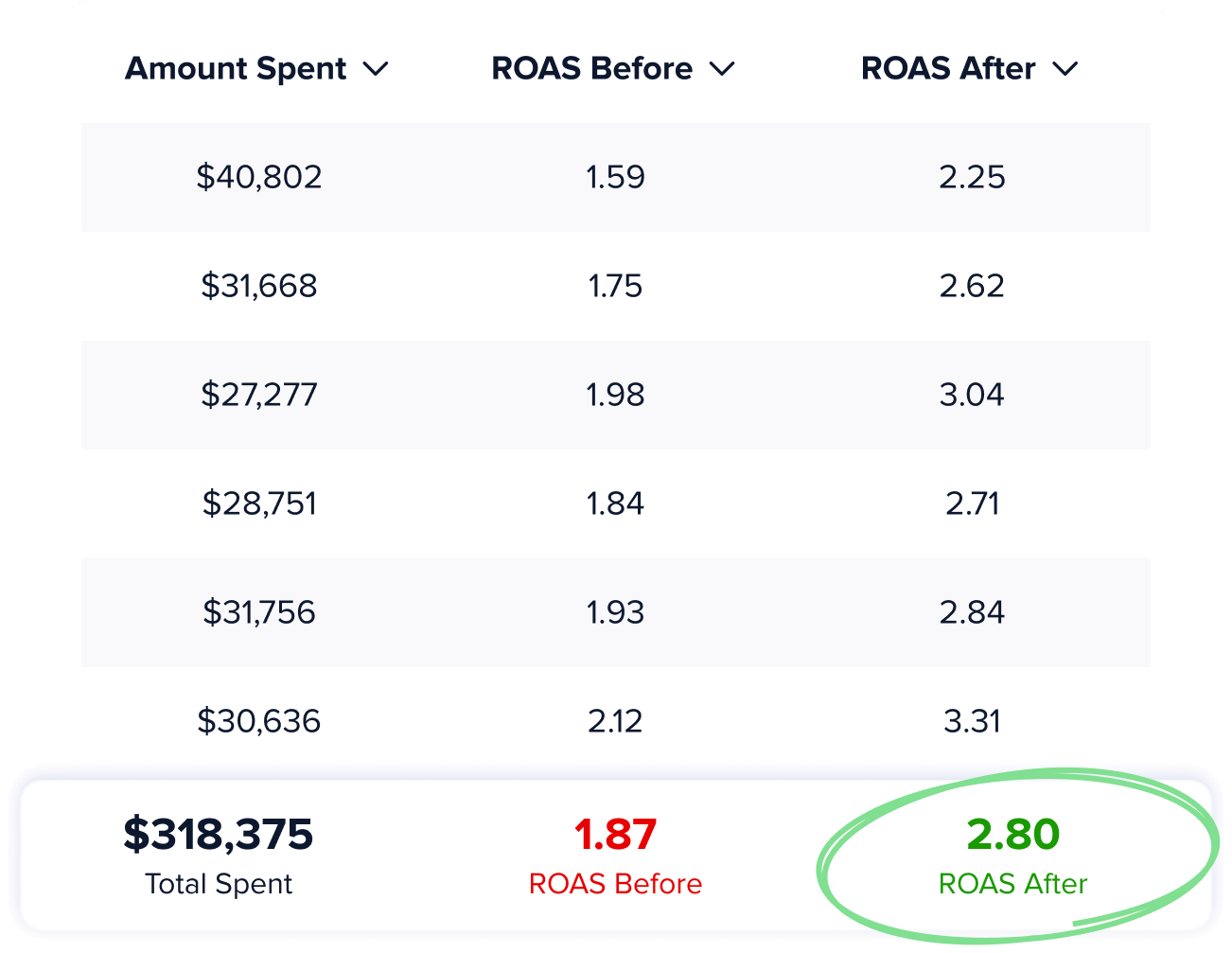
Task: Select the ROAS Before column header
Action: tap(592, 69)
